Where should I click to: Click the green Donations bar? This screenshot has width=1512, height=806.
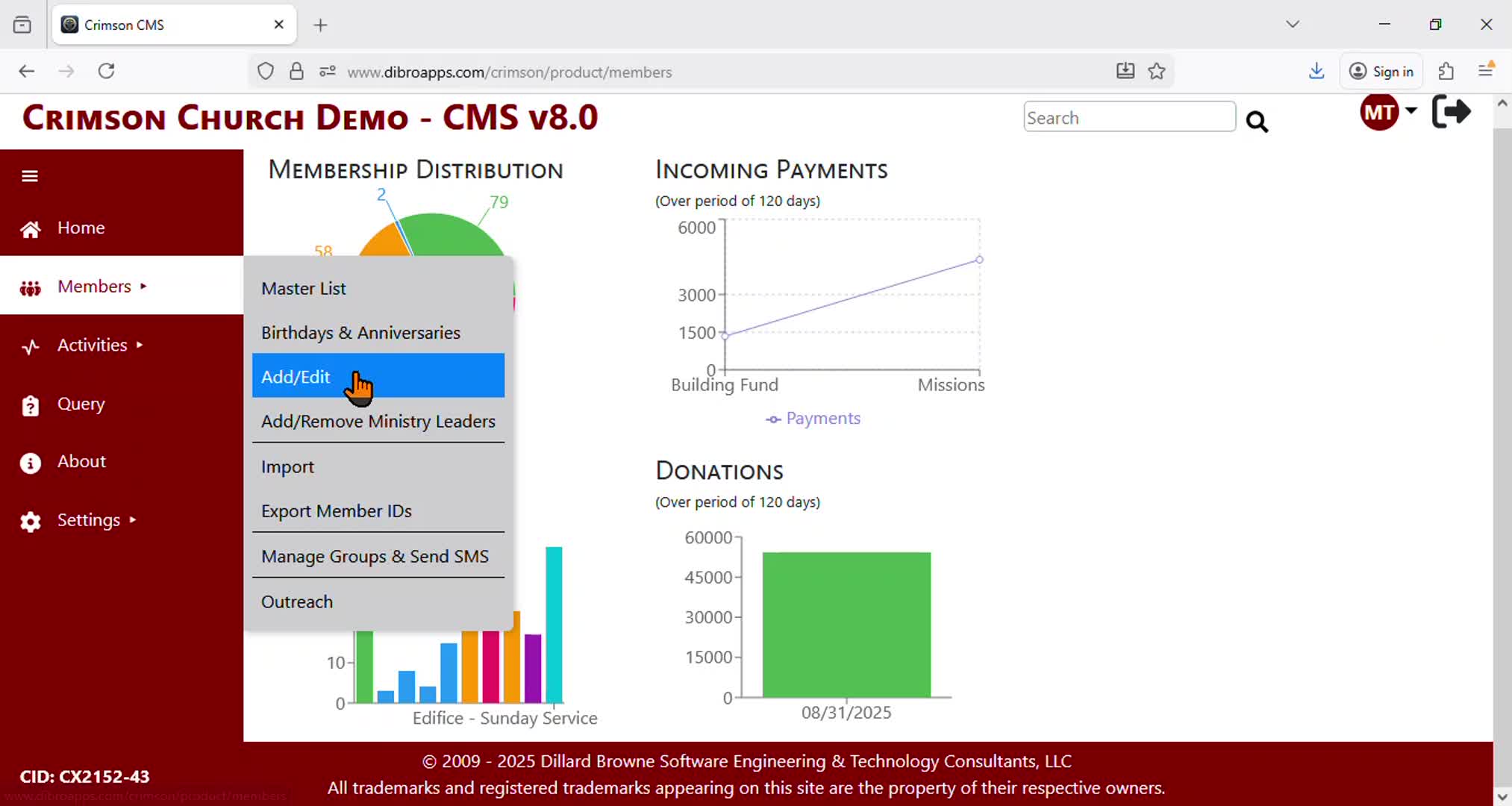click(846, 625)
